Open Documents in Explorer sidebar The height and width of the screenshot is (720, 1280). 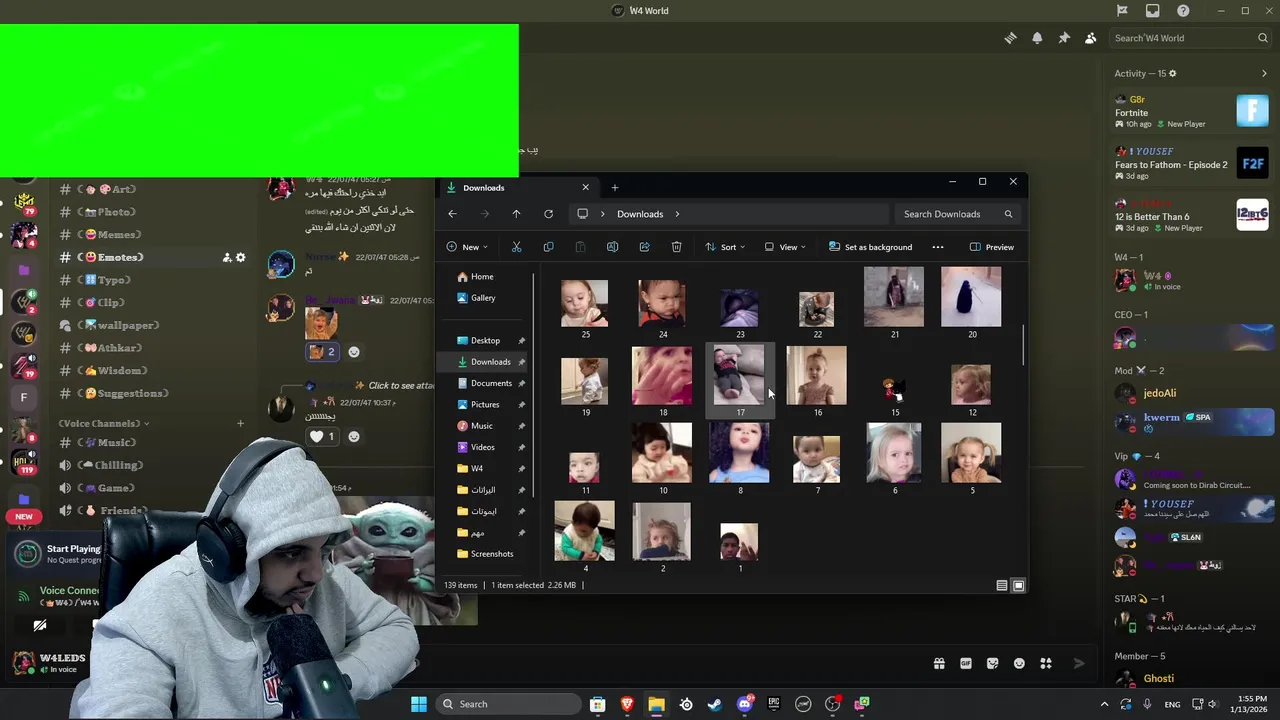[491, 383]
